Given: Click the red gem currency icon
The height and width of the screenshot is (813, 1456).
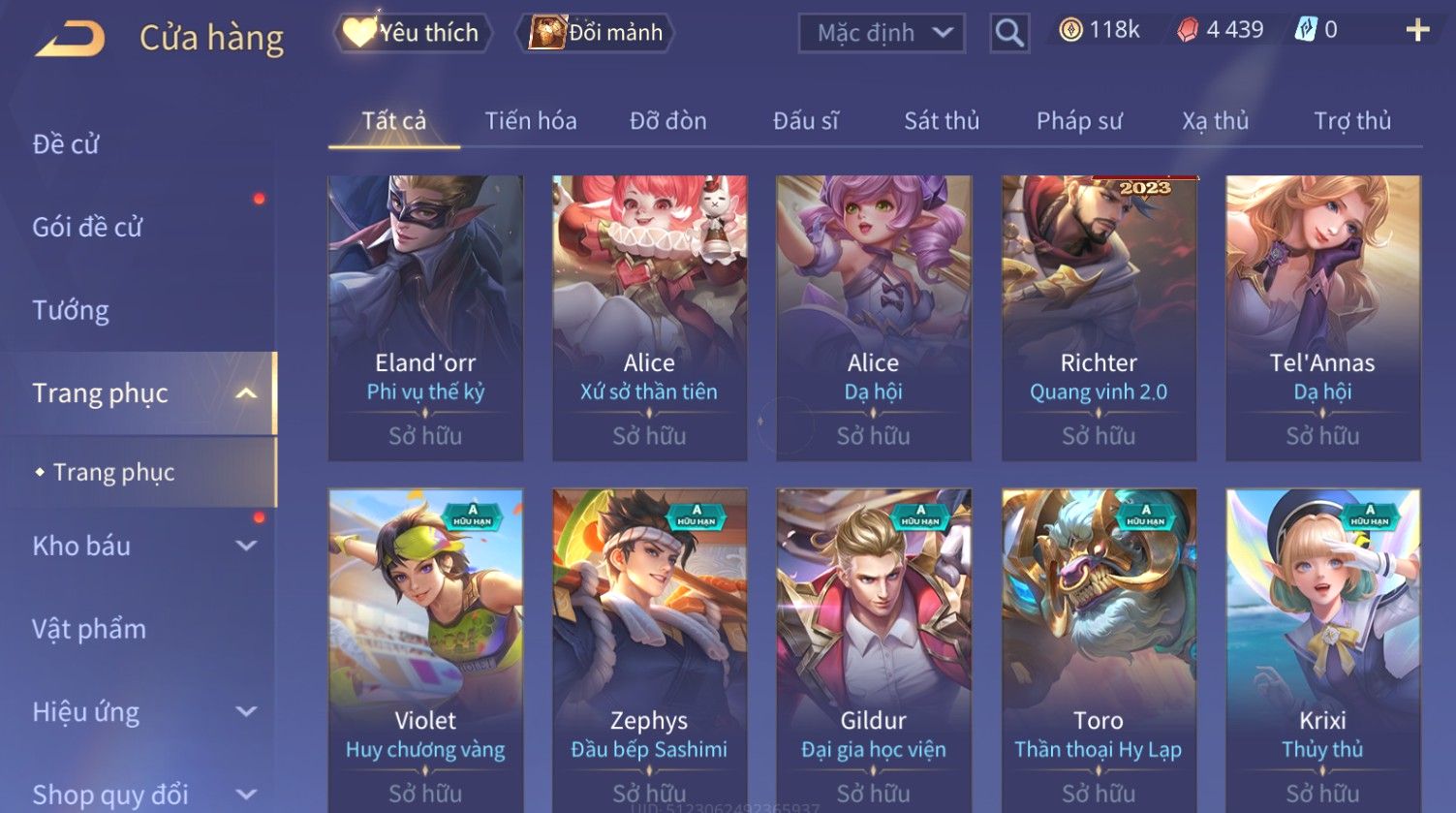Looking at the screenshot, I should click(1188, 30).
